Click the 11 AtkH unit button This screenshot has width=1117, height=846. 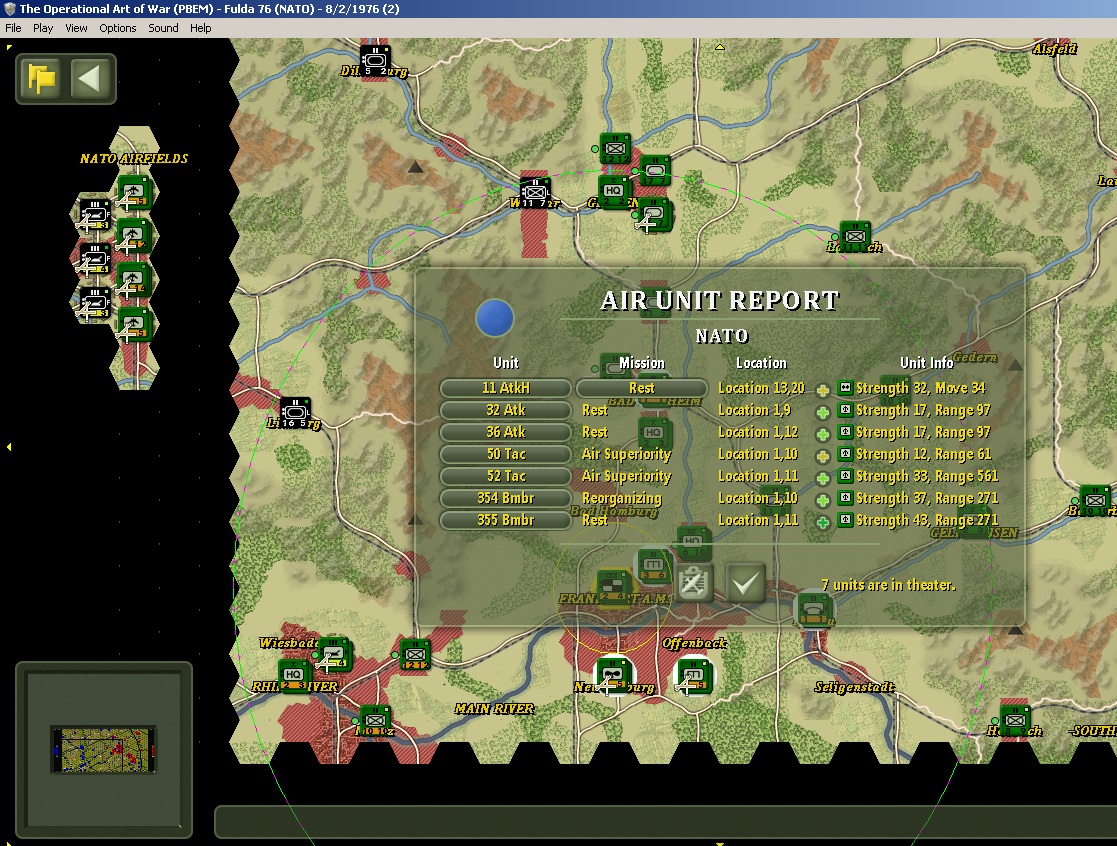click(506, 388)
